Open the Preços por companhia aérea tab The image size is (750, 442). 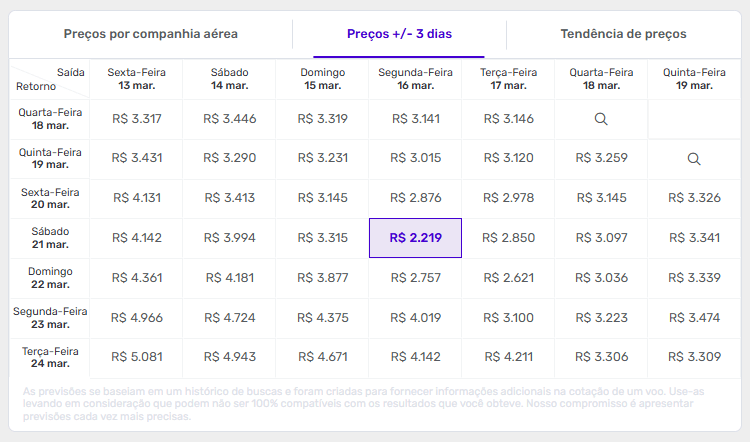(151, 34)
